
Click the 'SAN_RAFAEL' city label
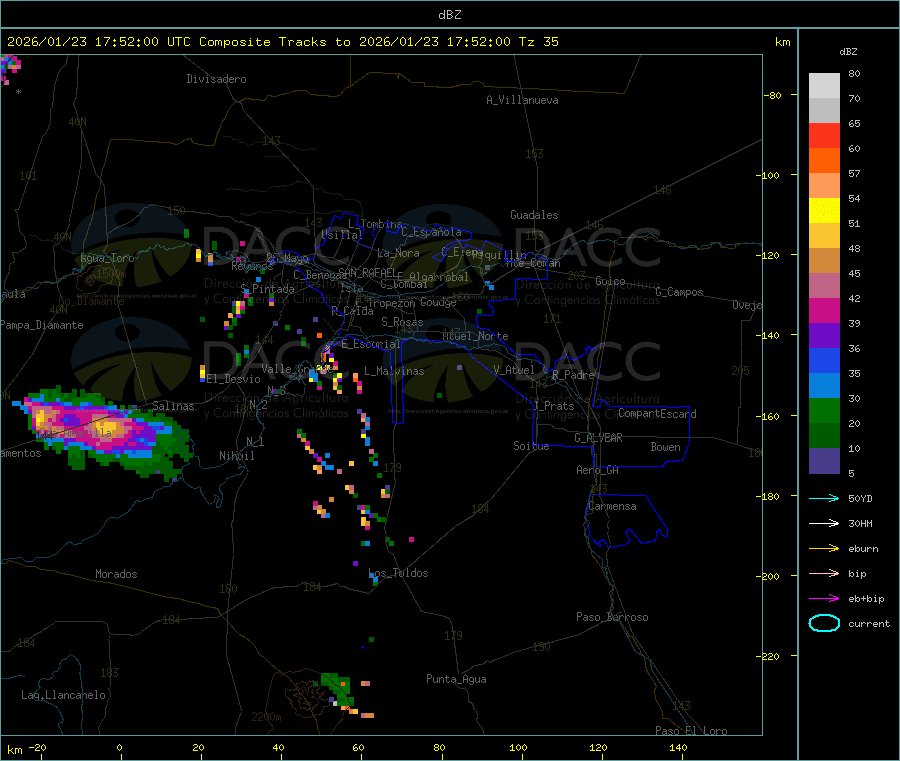tap(367, 272)
